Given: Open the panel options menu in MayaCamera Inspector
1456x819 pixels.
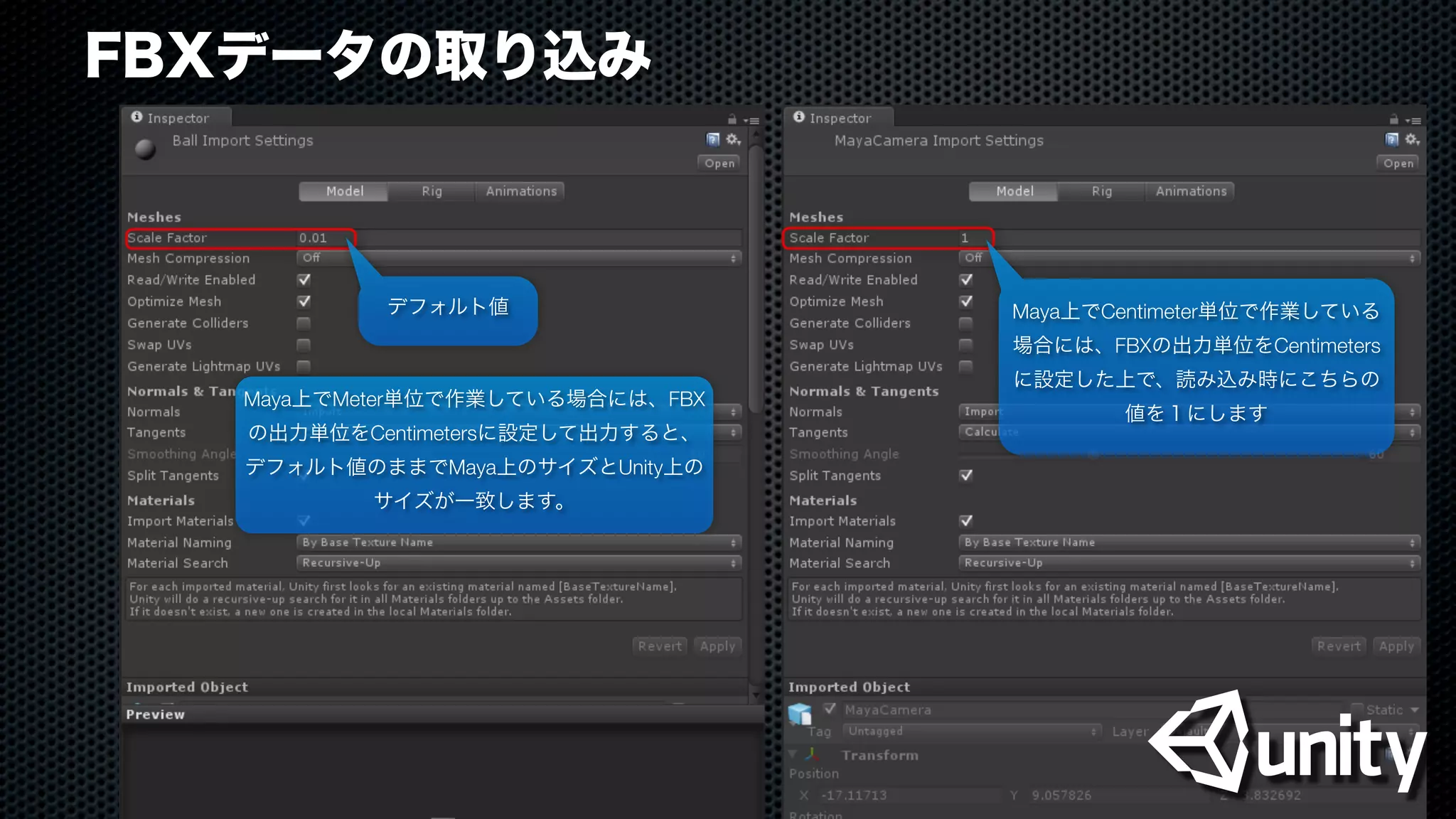Looking at the screenshot, I should click(x=1413, y=121).
